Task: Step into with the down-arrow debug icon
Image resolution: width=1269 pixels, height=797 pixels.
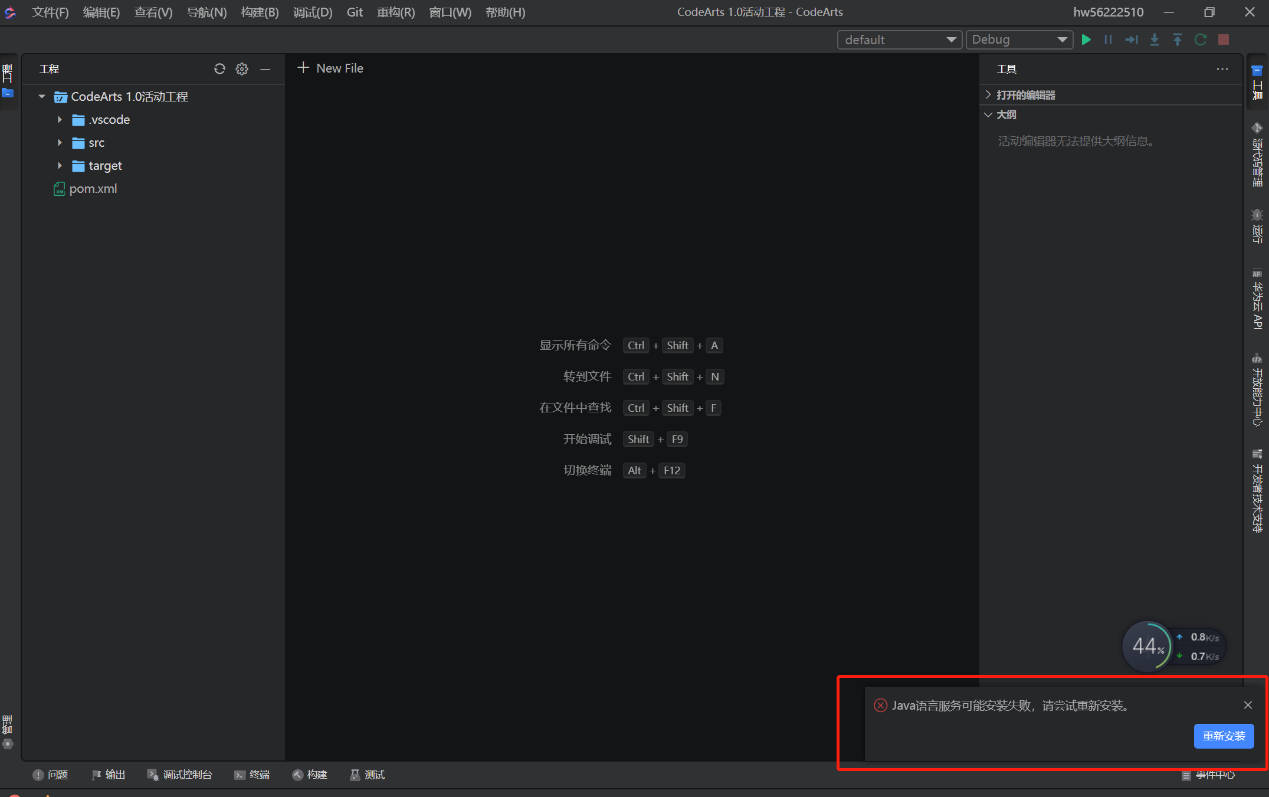Action: pos(1154,40)
